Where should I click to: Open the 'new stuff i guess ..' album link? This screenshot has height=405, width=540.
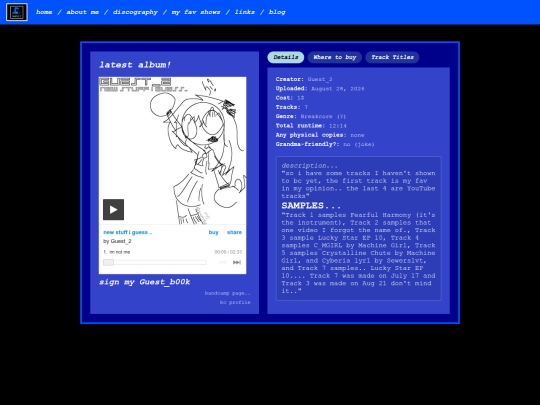click(128, 232)
